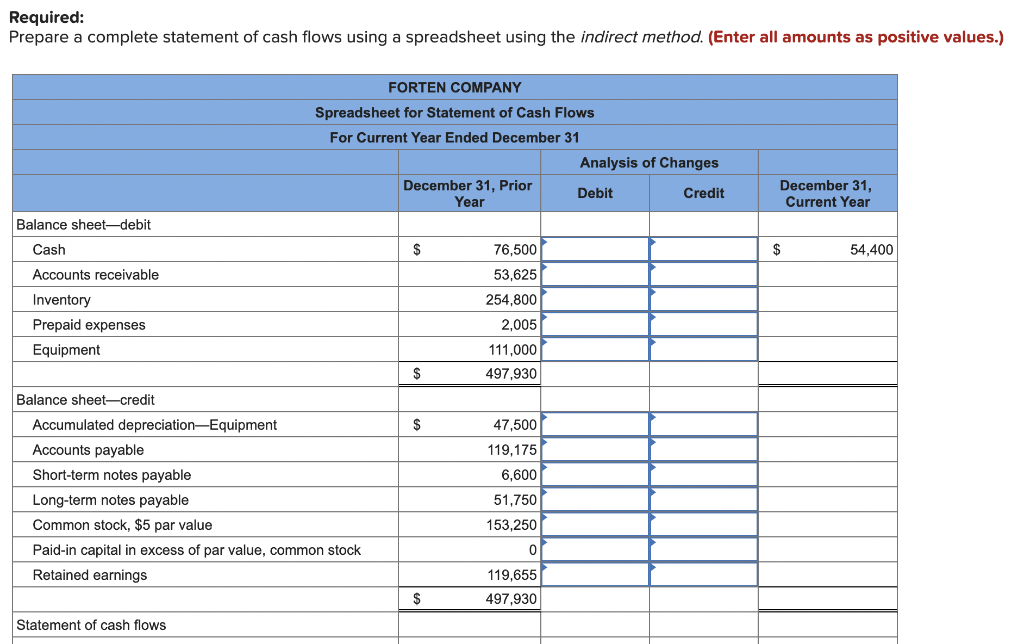Click the Common stock Debit input cell

point(595,524)
